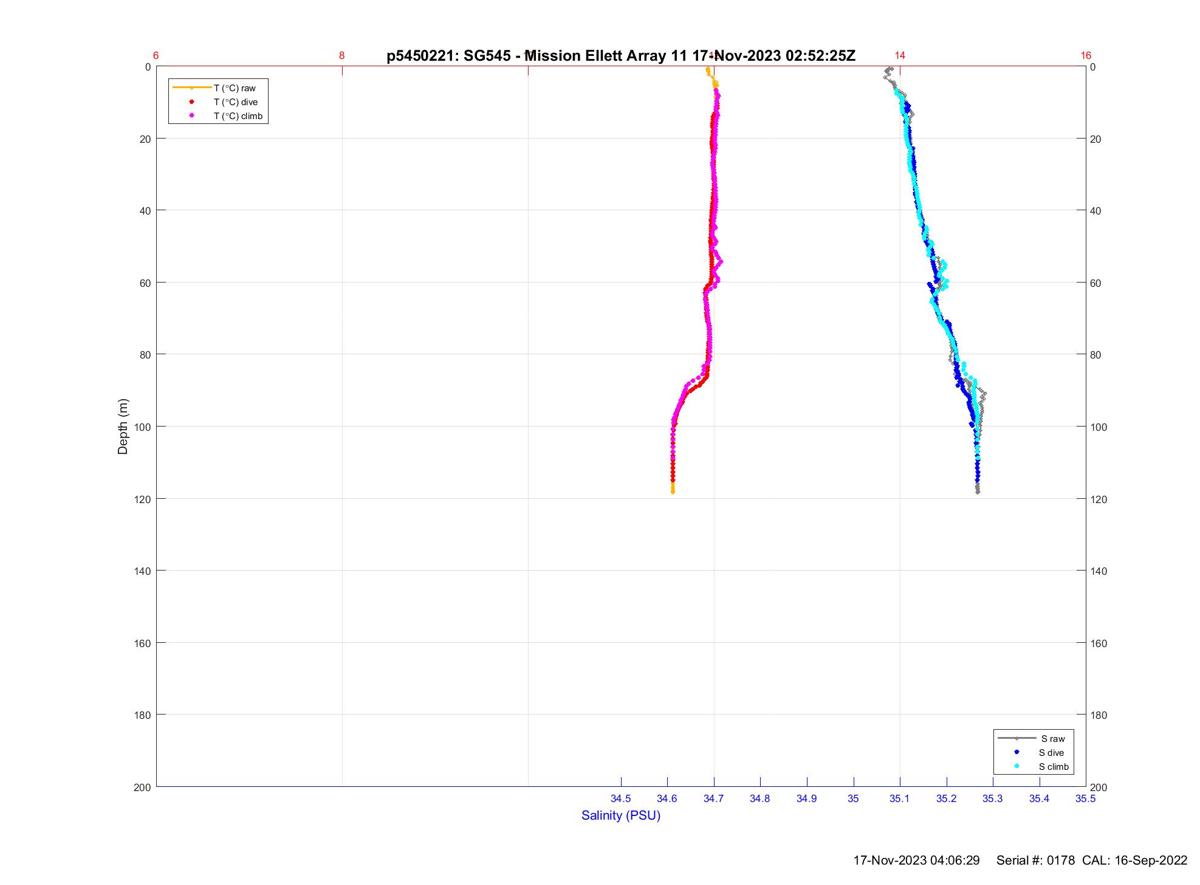Click salinity tick label 34.7

[x=714, y=799]
